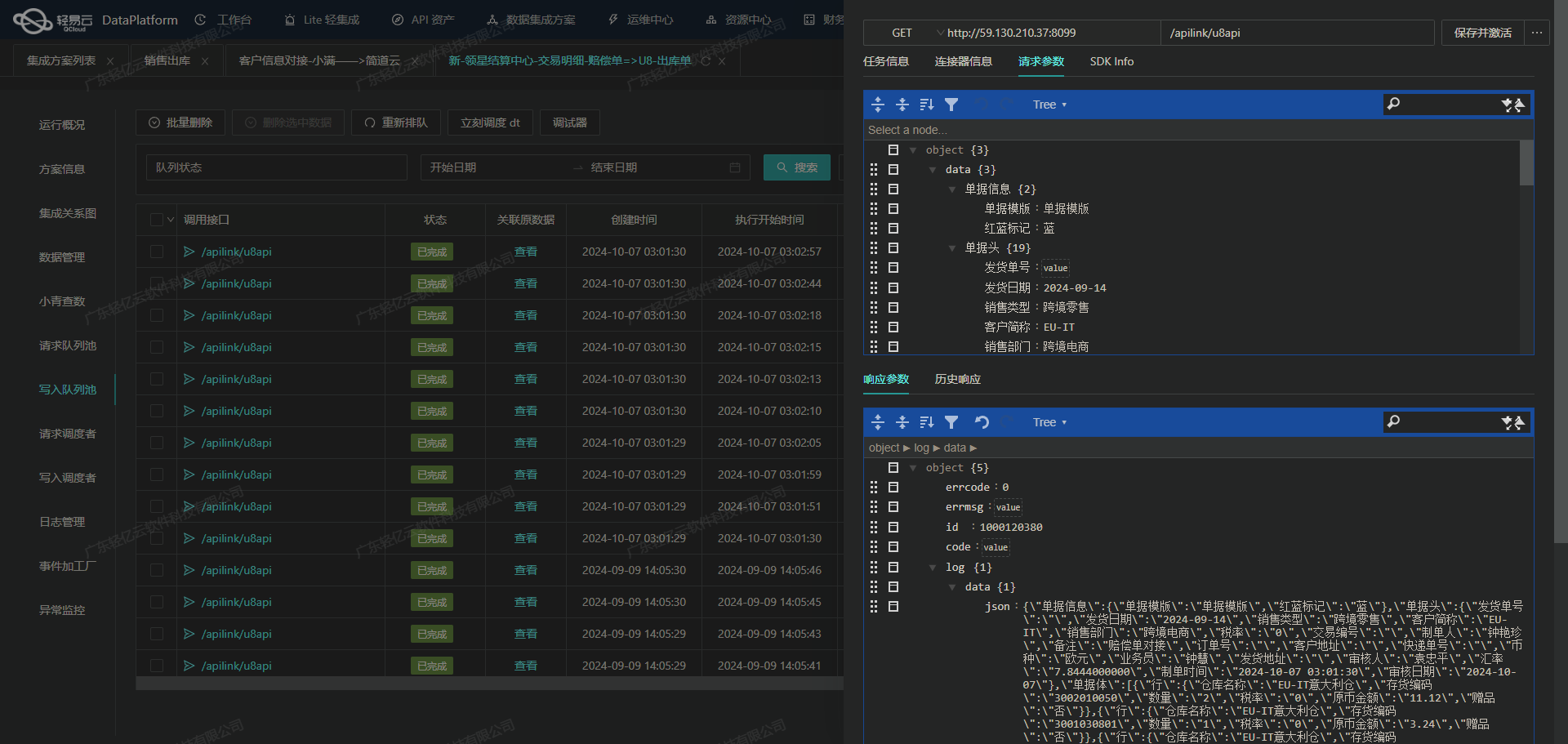Screen dimensions: 1568x744
Task: Check row executed at 2024-10-07 03:02:05
Action: 157,443
